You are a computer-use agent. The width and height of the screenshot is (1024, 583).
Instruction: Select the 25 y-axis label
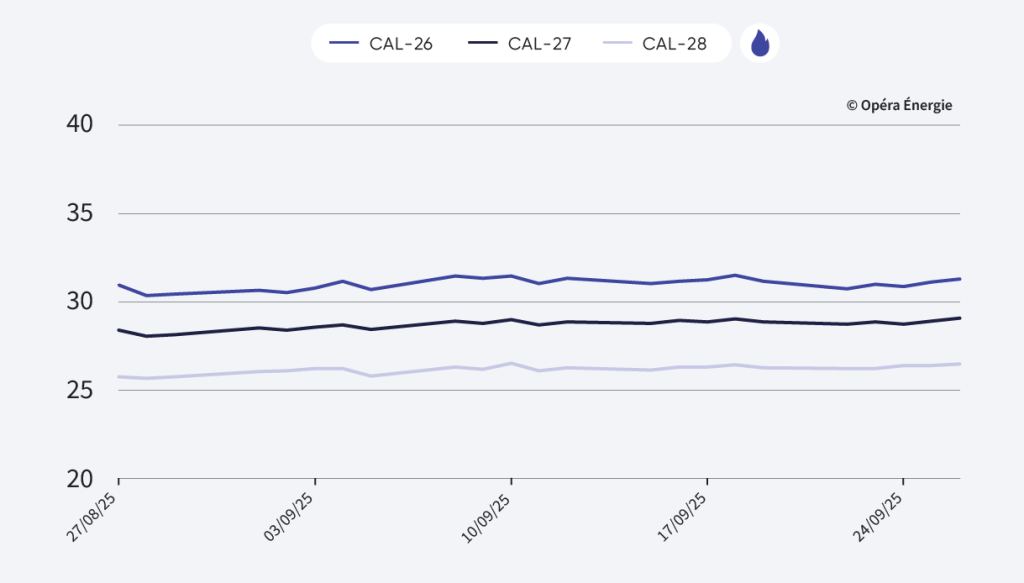click(79, 390)
